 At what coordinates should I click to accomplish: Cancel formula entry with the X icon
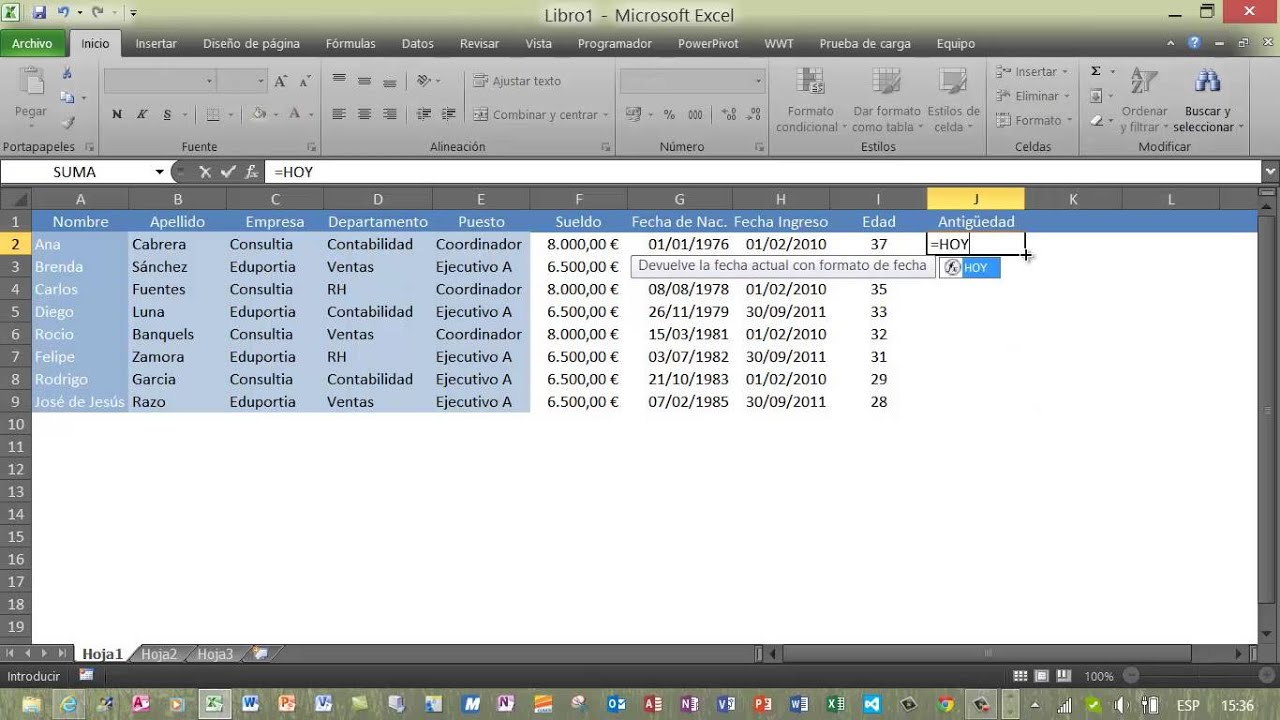point(205,172)
